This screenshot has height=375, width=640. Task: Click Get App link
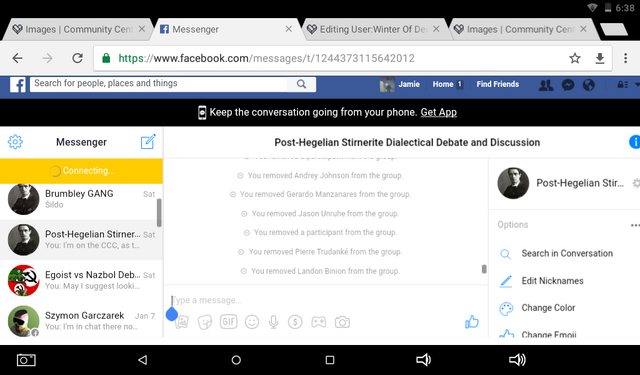click(439, 112)
